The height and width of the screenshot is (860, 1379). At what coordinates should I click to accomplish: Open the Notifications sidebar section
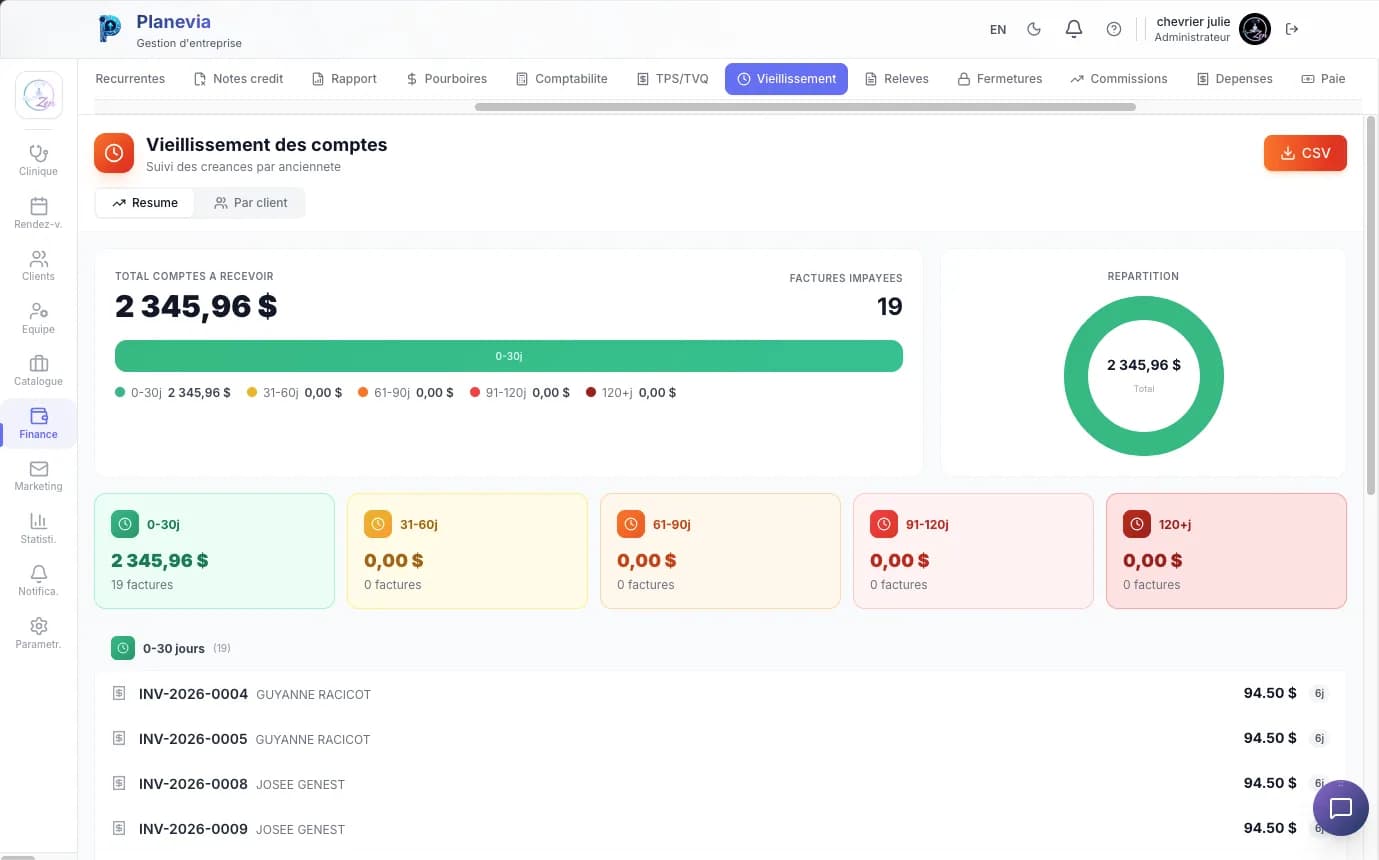38,580
